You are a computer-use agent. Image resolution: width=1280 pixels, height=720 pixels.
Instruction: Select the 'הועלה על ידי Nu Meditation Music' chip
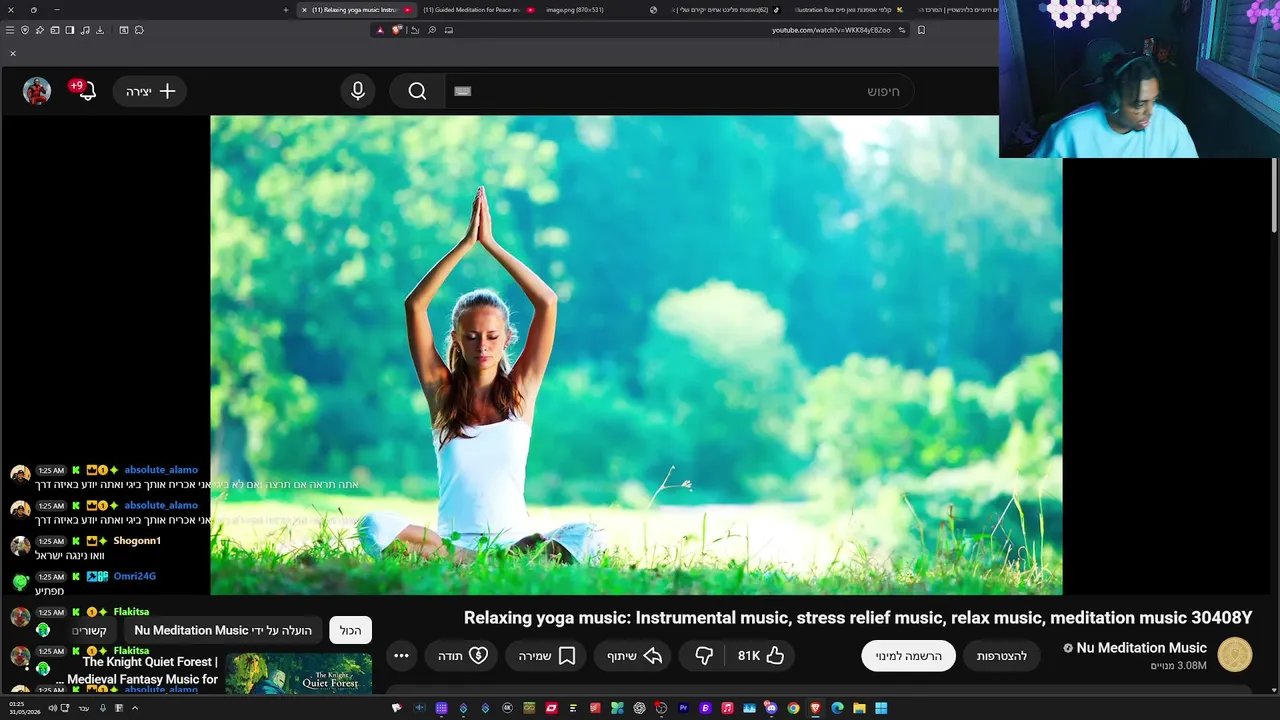(223, 630)
